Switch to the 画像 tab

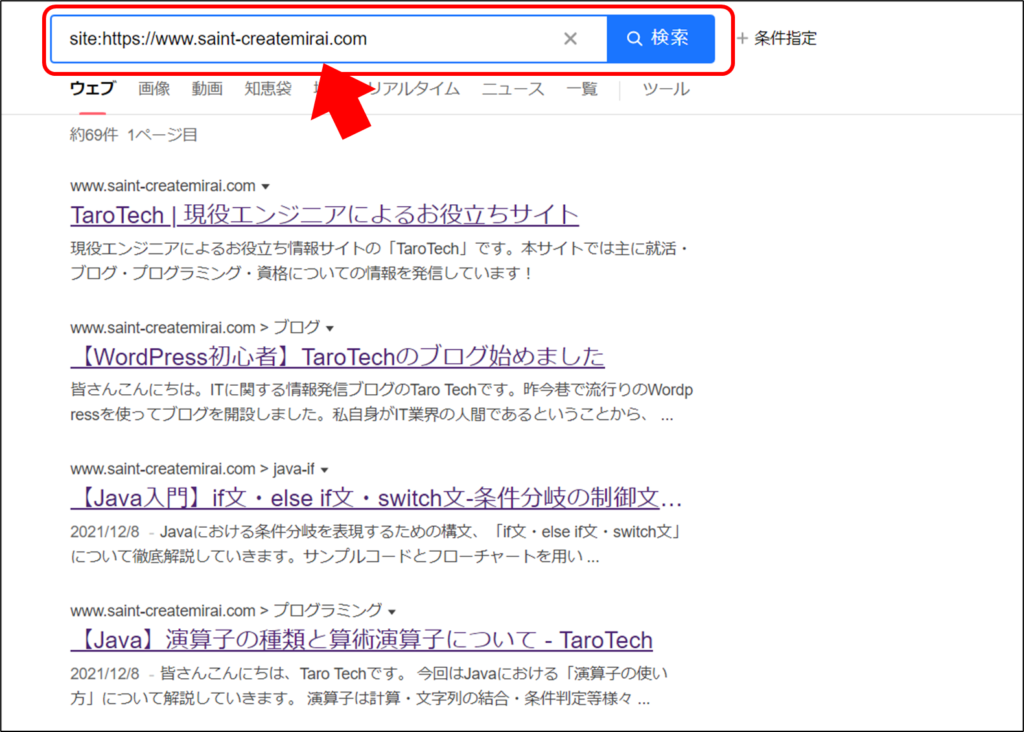[x=154, y=88]
